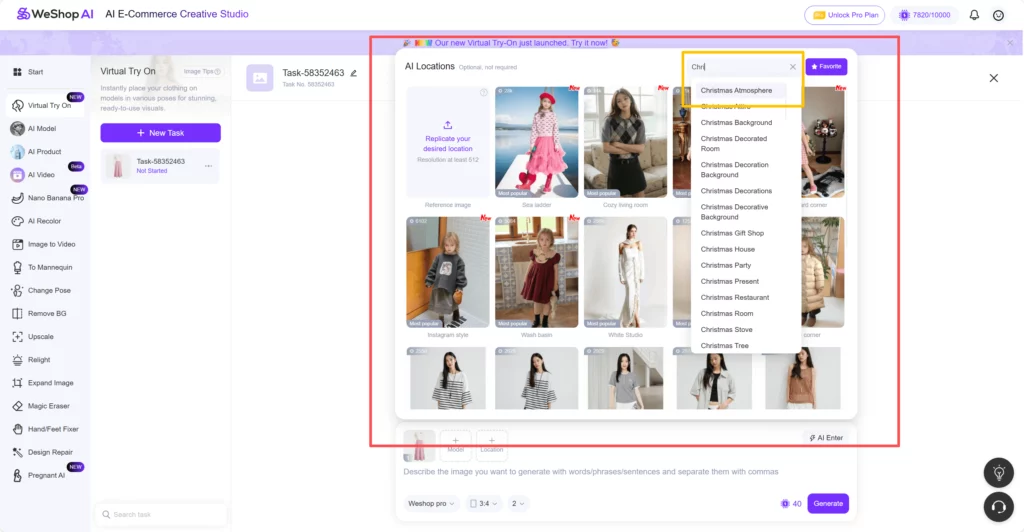1024x532 pixels.
Task: Upload a reference image to replicate location
Action: (447, 142)
